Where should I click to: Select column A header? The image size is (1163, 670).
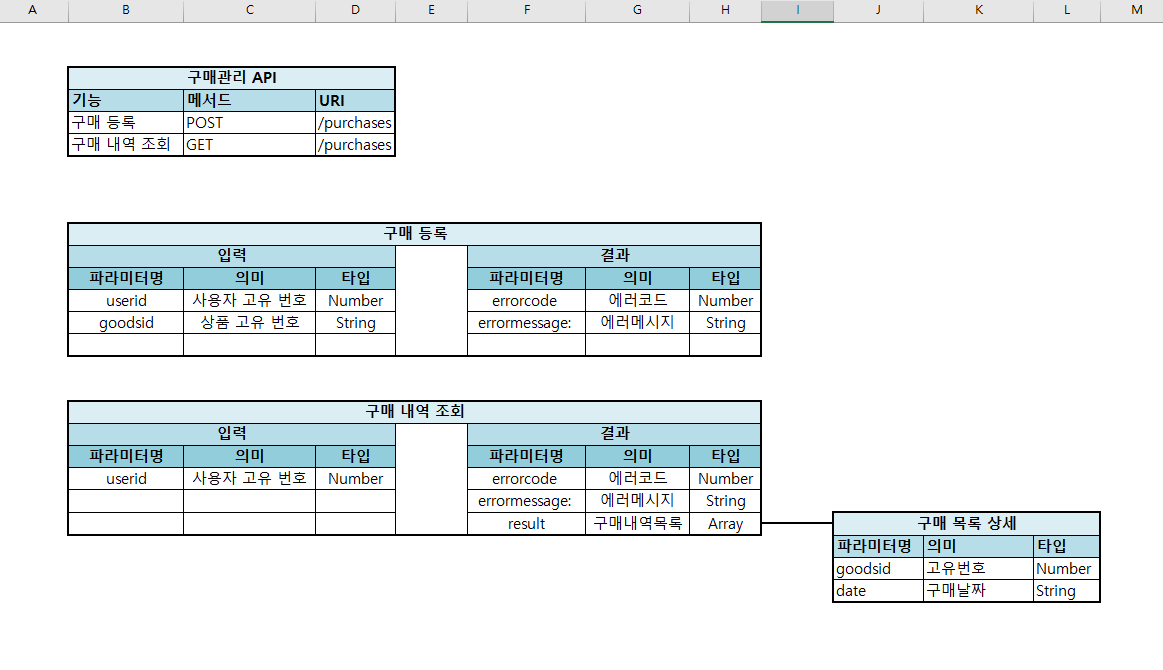point(33,10)
